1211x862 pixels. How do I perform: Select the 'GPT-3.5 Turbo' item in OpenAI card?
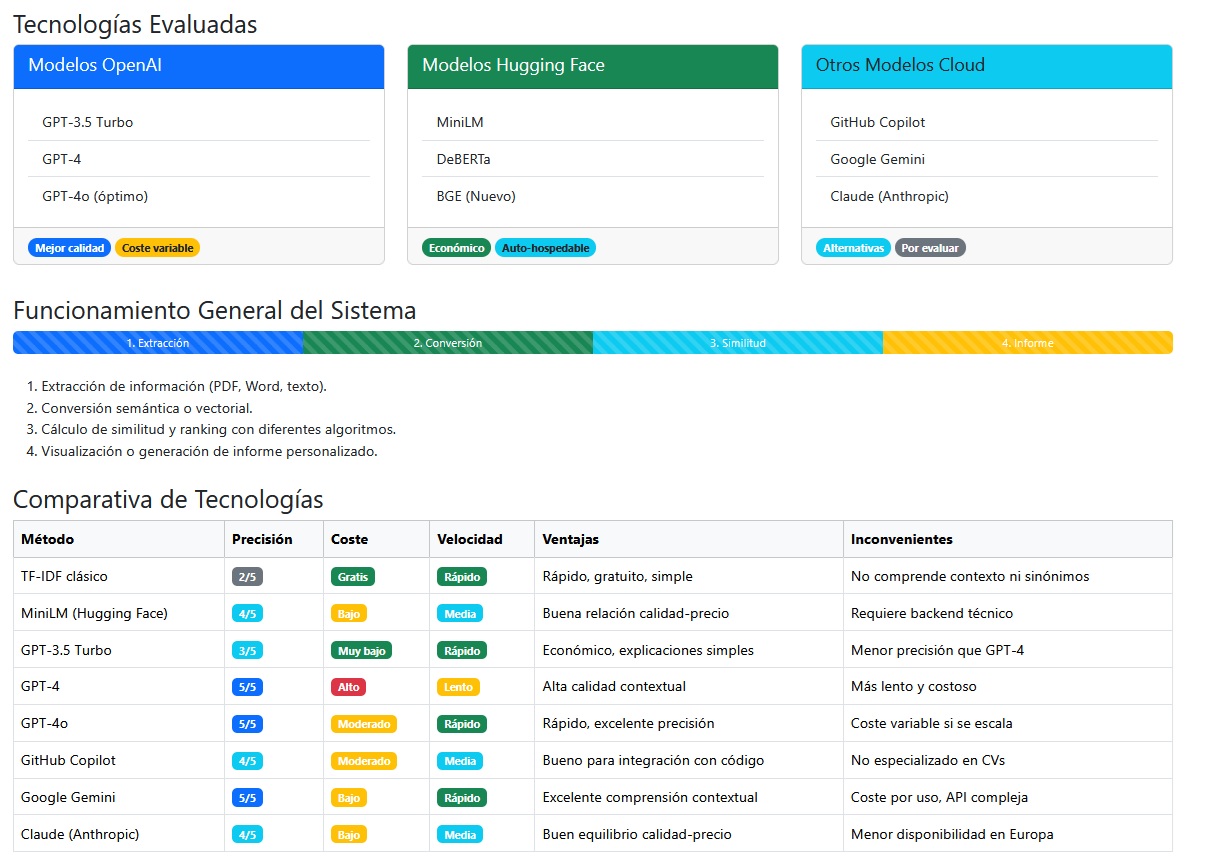pos(199,122)
